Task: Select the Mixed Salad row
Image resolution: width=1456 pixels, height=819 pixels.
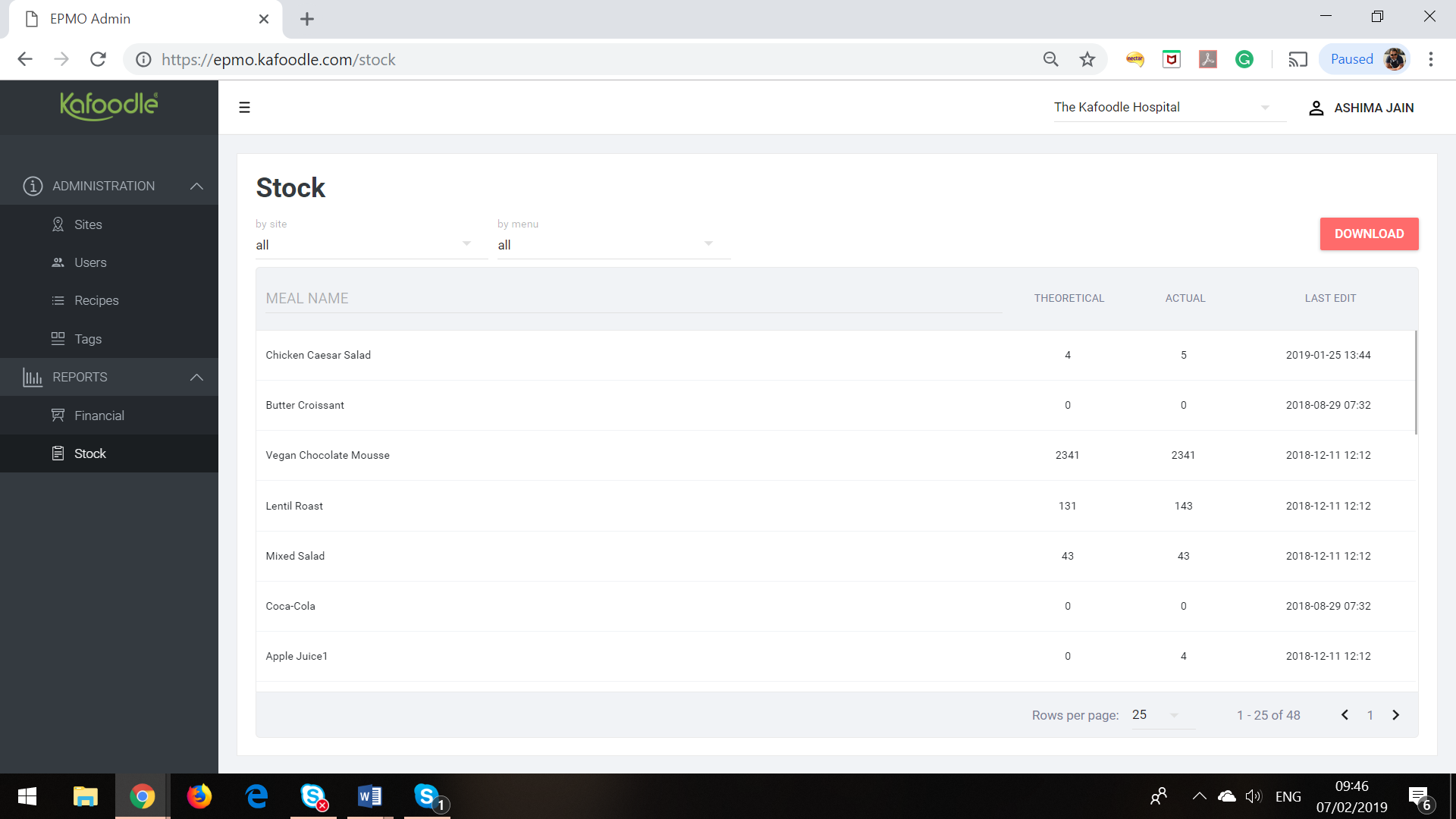Action: pos(836,556)
